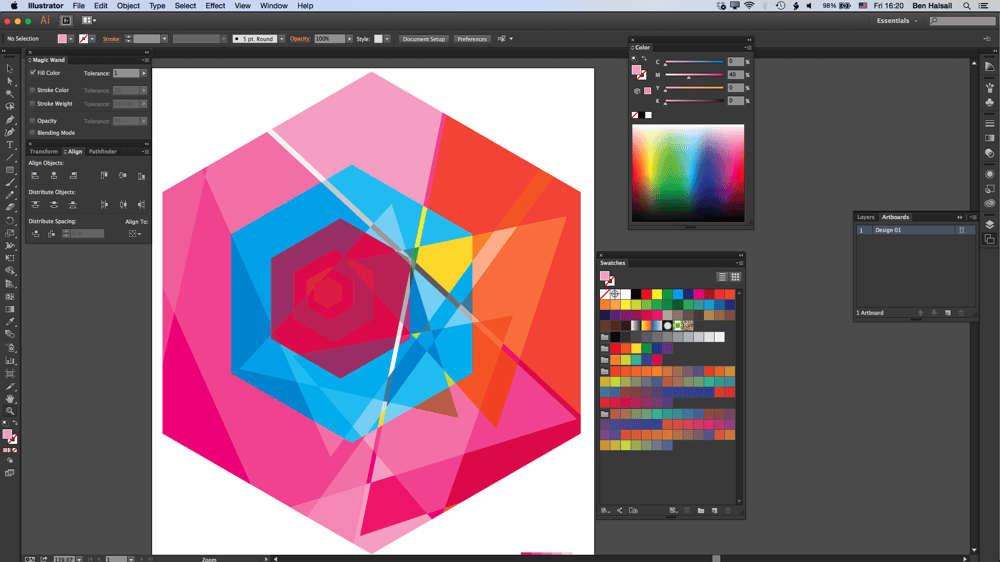The image size is (1000, 562).
Task: Switch to the Layers tab
Action: point(865,217)
